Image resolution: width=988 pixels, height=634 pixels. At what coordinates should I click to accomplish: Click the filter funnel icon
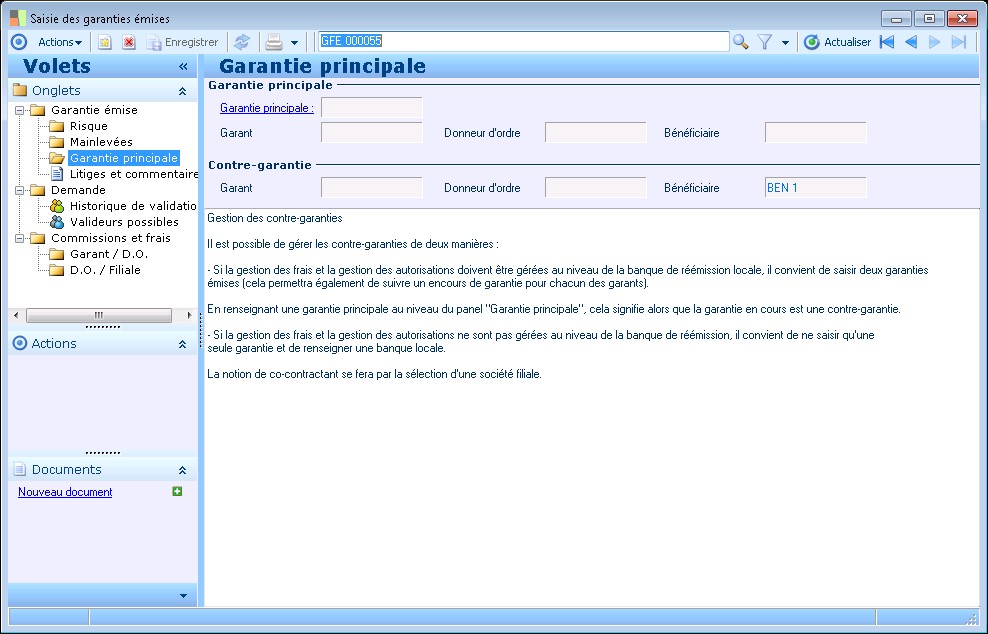[x=765, y=42]
